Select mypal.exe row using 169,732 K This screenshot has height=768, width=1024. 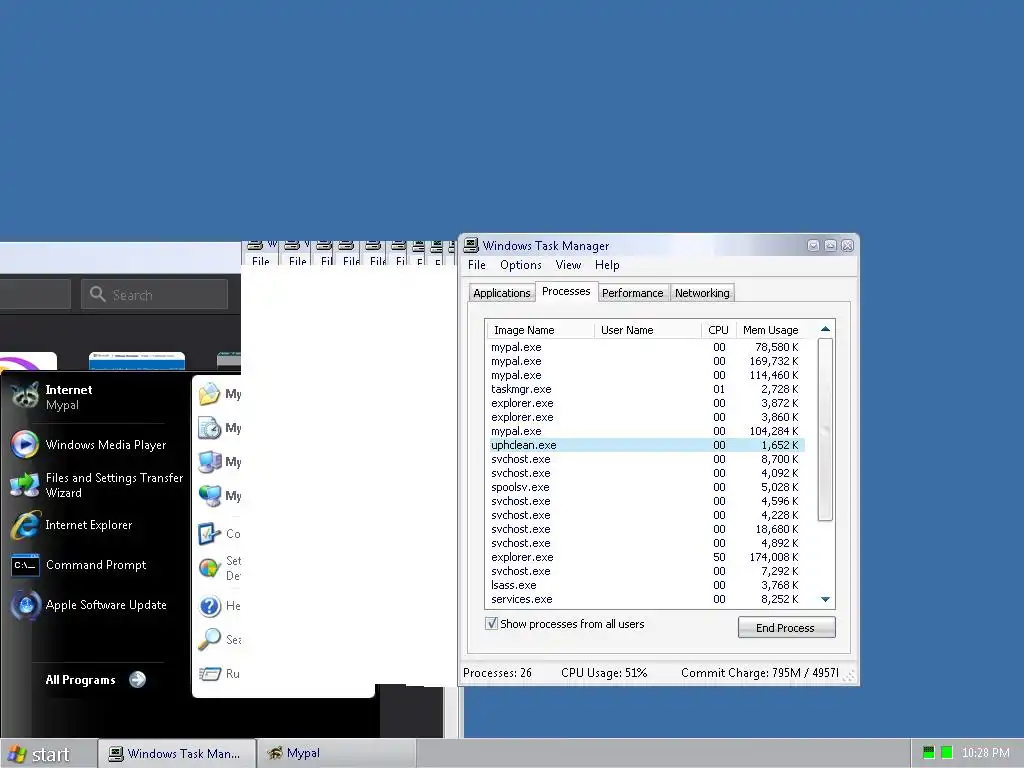[x=647, y=361]
